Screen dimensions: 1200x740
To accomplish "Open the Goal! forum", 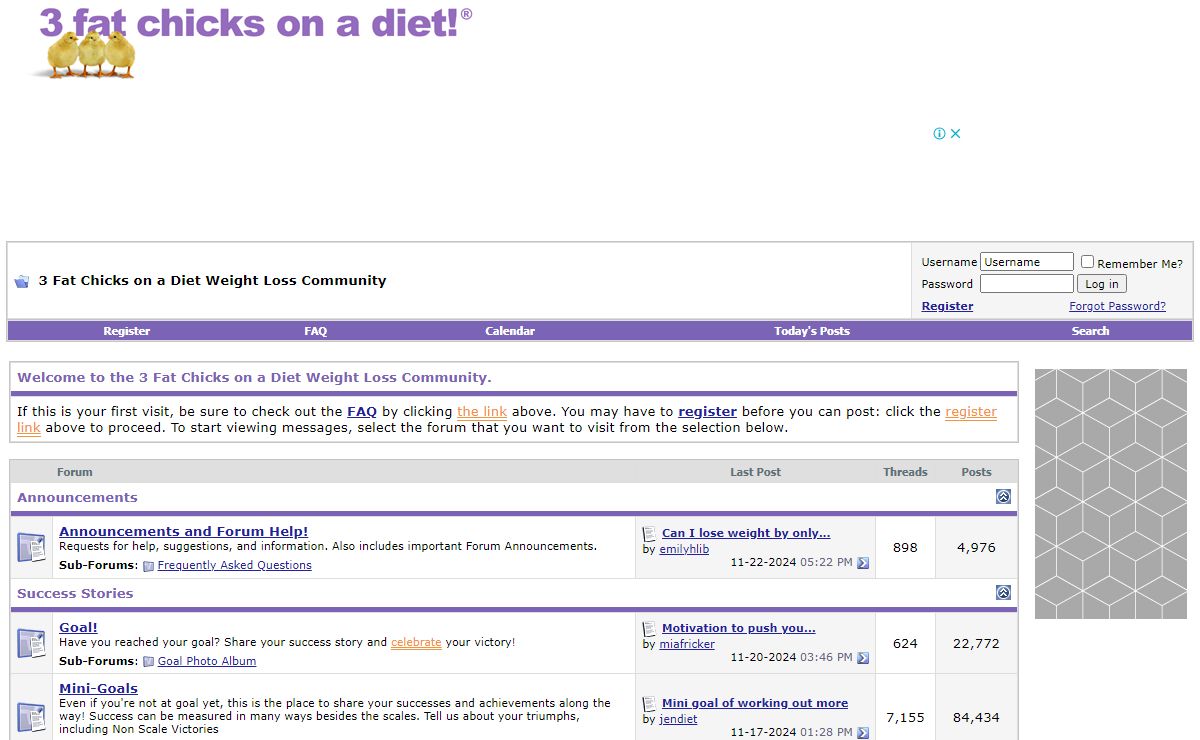I will tap(79, 628).
